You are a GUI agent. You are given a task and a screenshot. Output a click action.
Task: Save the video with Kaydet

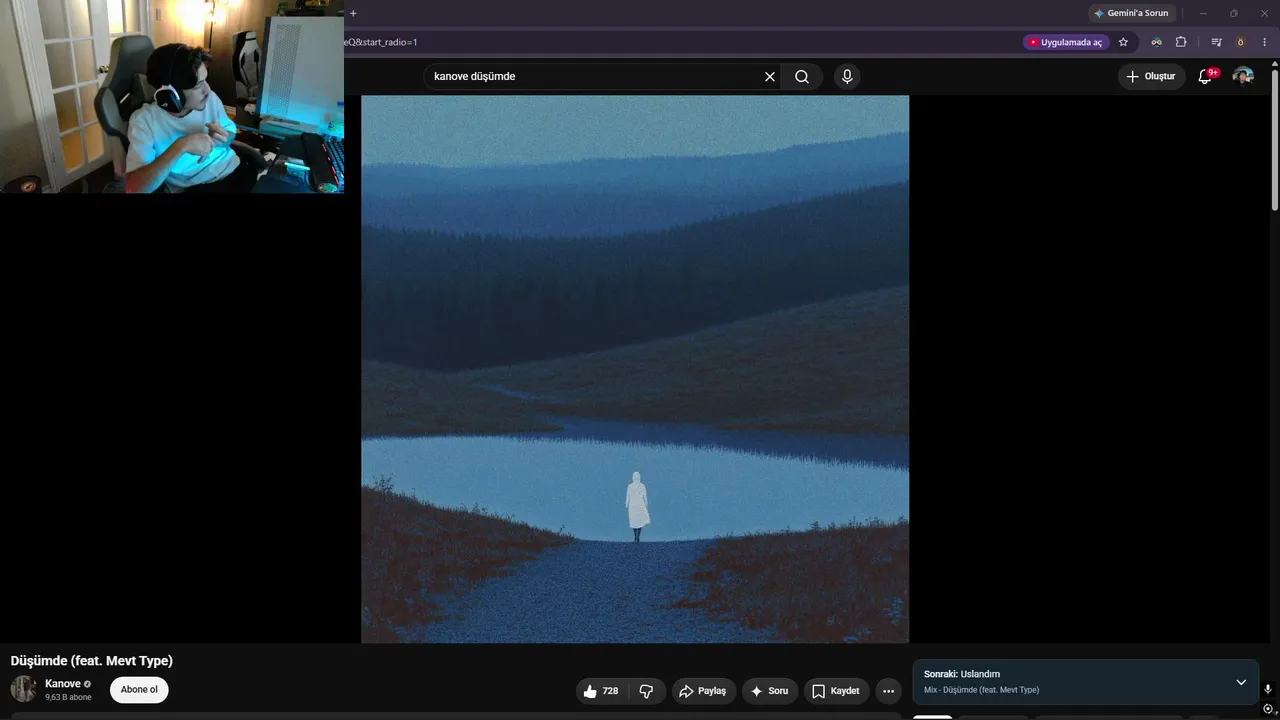click(x=836, y=691)
